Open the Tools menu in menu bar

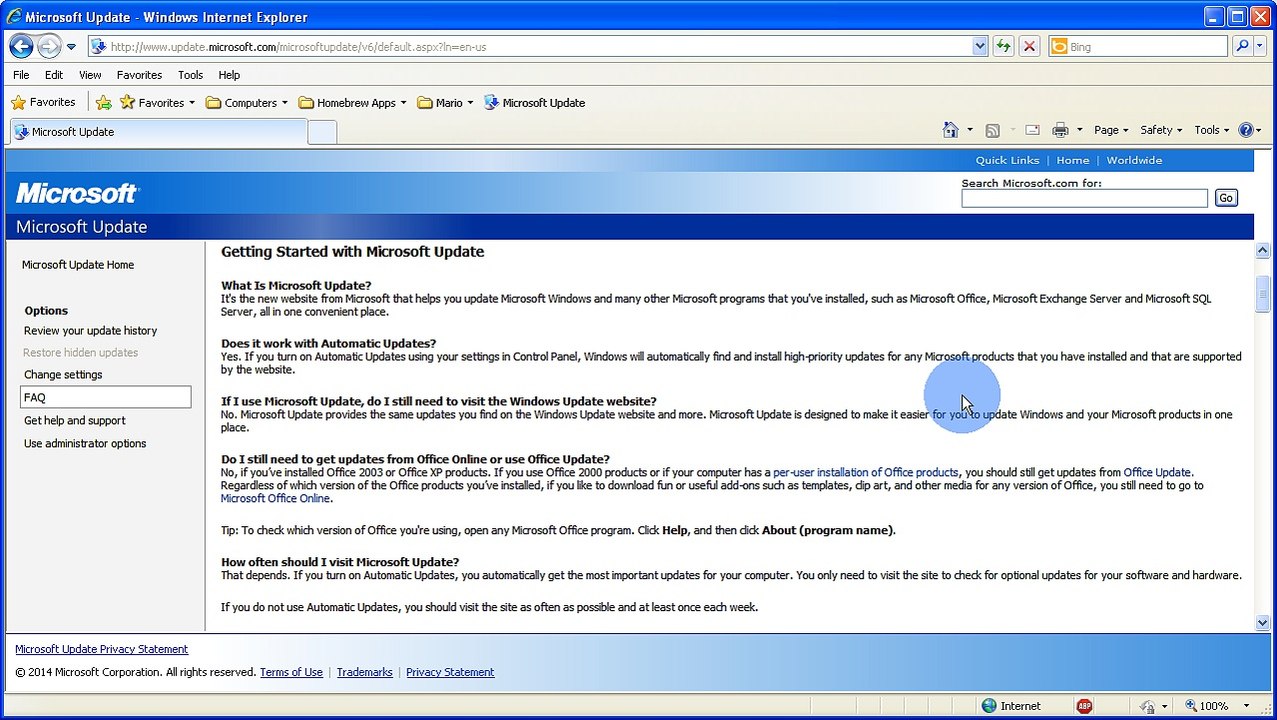coord(190,75)
